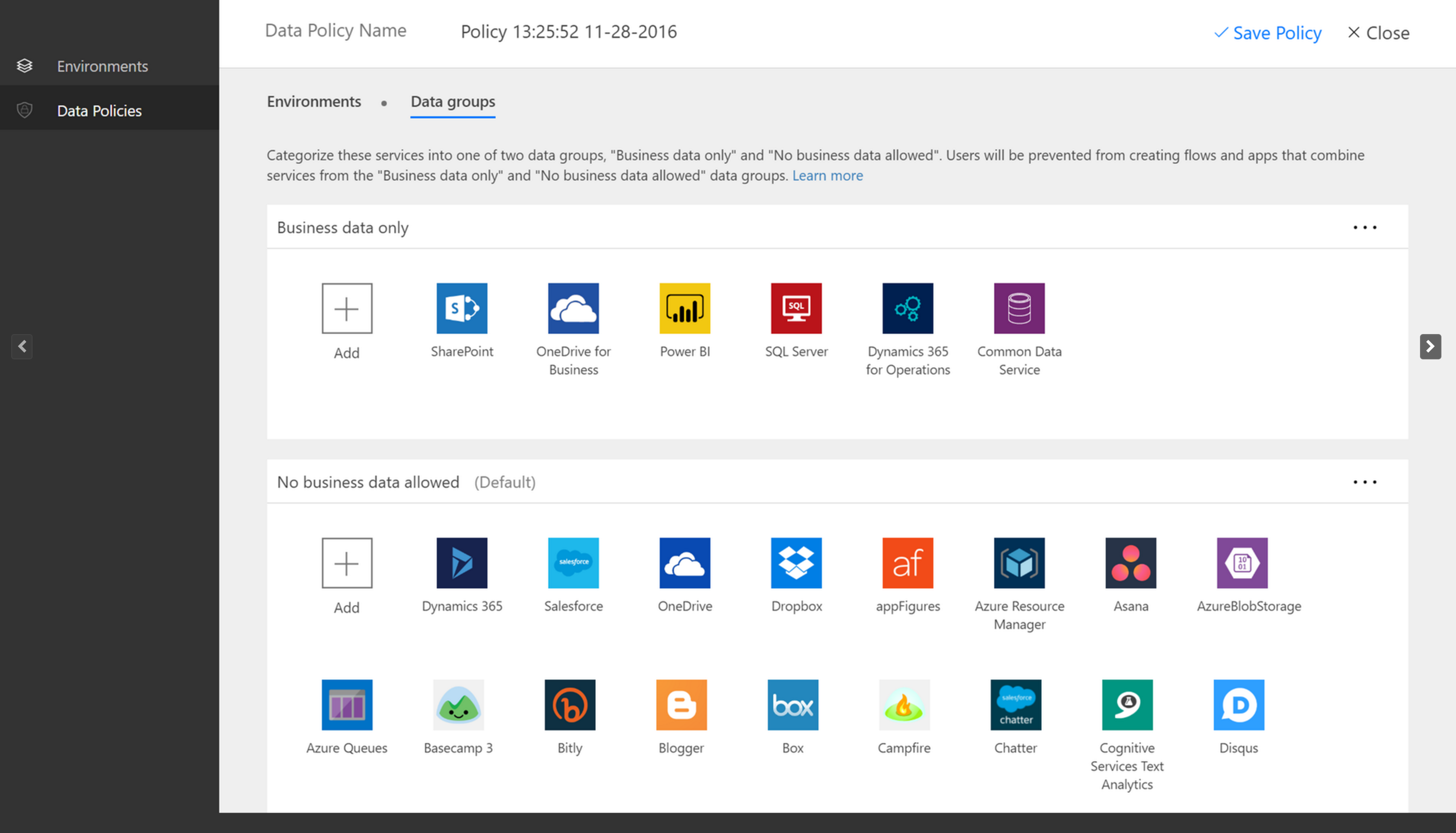Click Add icon in Business data only group
This screenshot has width=1456, height=833.
[x=346, y=308]
